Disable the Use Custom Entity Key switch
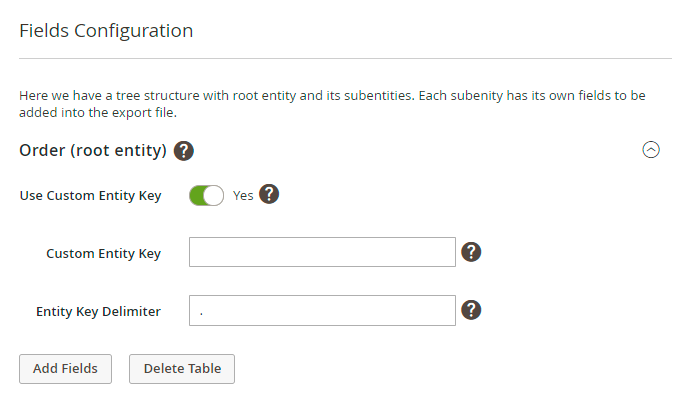Viewport: 684px width, 398px height. pyautogui.click(x=206, y=195)
